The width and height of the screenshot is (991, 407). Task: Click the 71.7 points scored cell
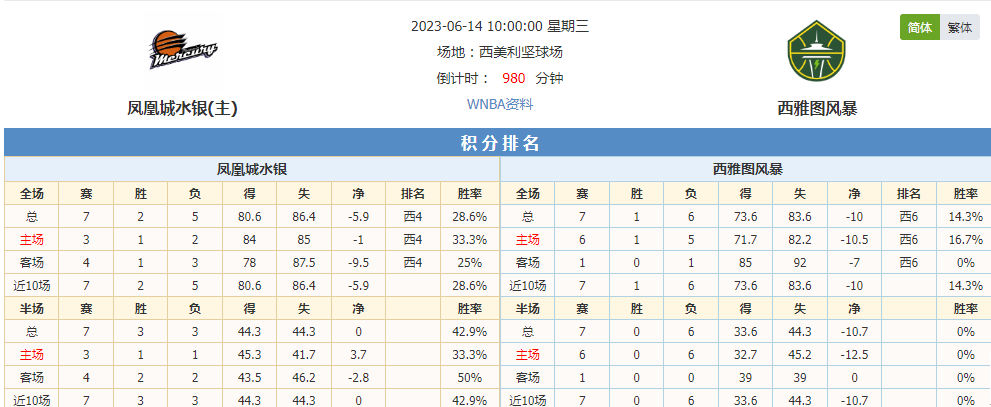point(745,240)
